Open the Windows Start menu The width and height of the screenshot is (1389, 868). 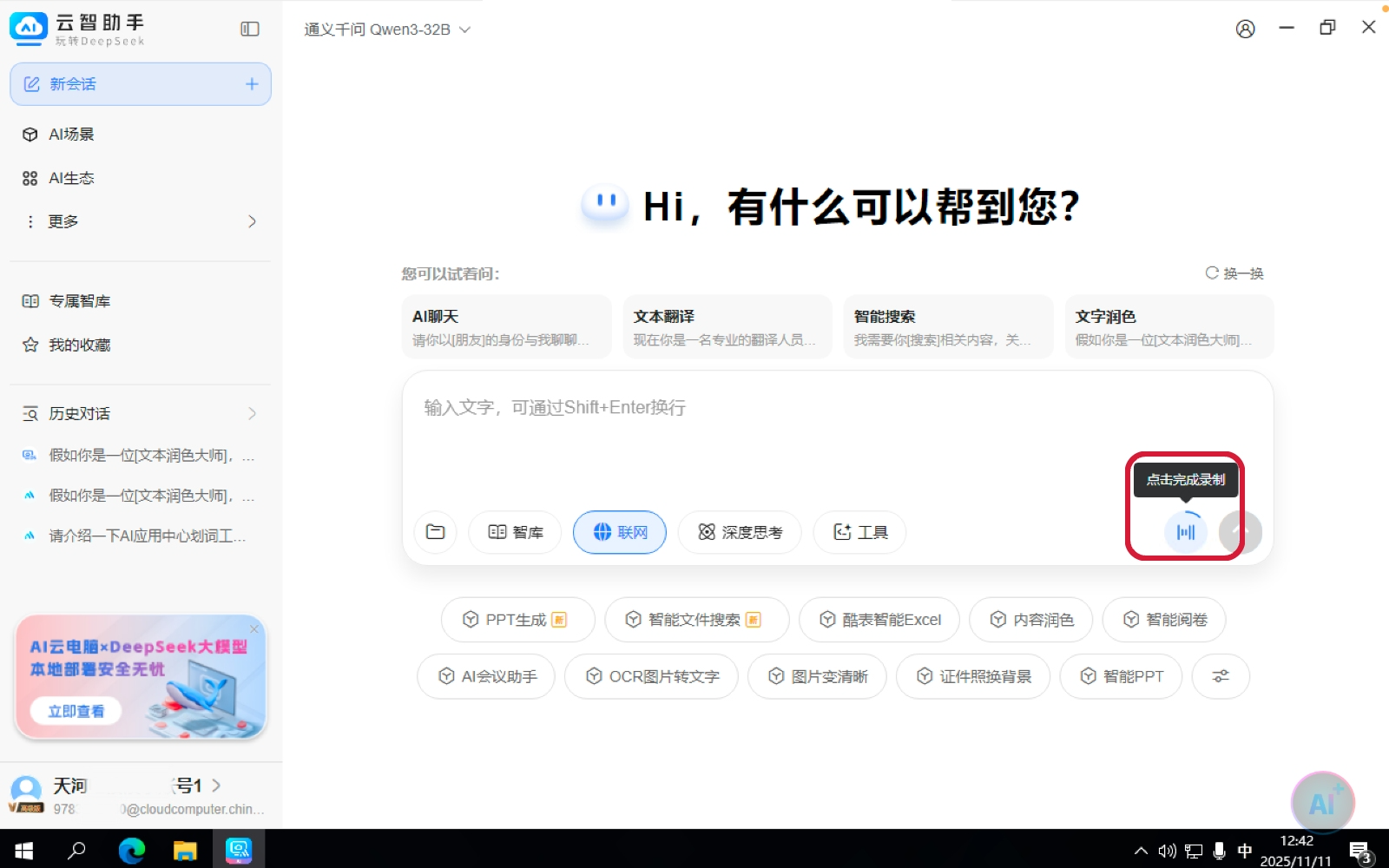tap(23, 850)
